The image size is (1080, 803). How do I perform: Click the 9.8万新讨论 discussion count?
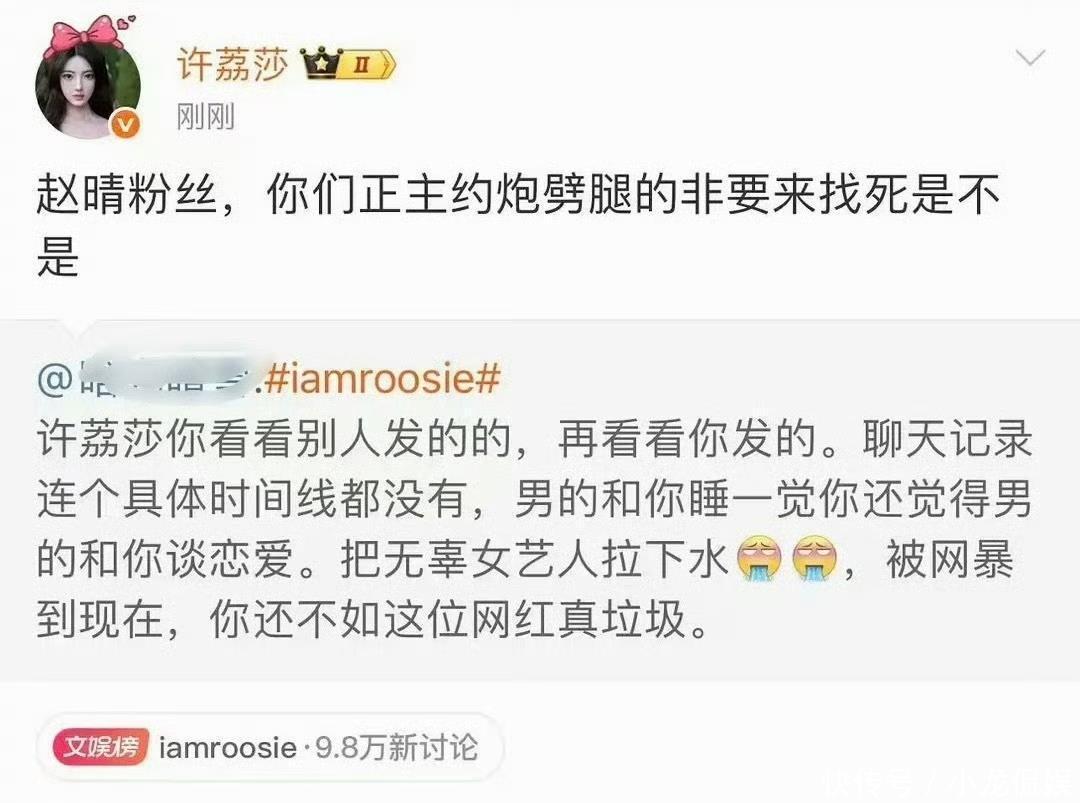(x=396, y=747)
